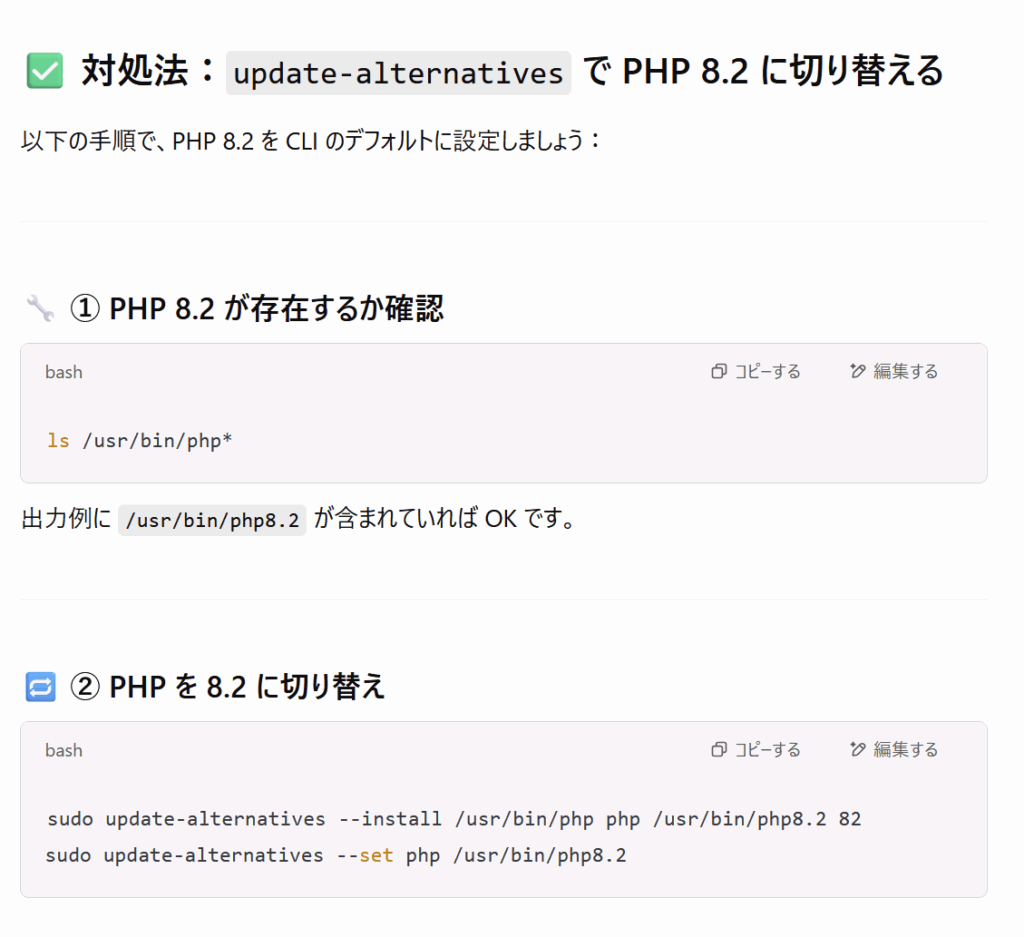This screenshot has width=1024, height=937.
Task: Click the ls /usr/bin/php* command line
Action: pyautogui.click(x=139, y=441)
